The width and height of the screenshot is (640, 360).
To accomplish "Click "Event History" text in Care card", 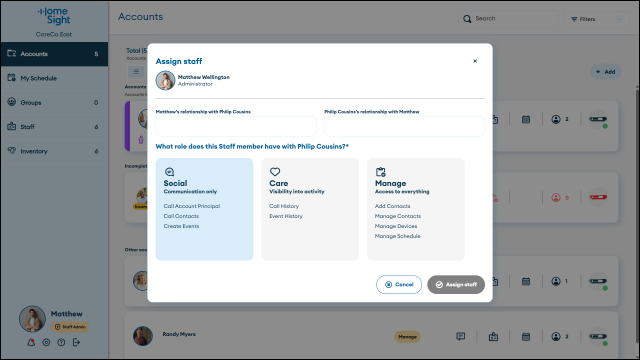I will coord(286,216).
